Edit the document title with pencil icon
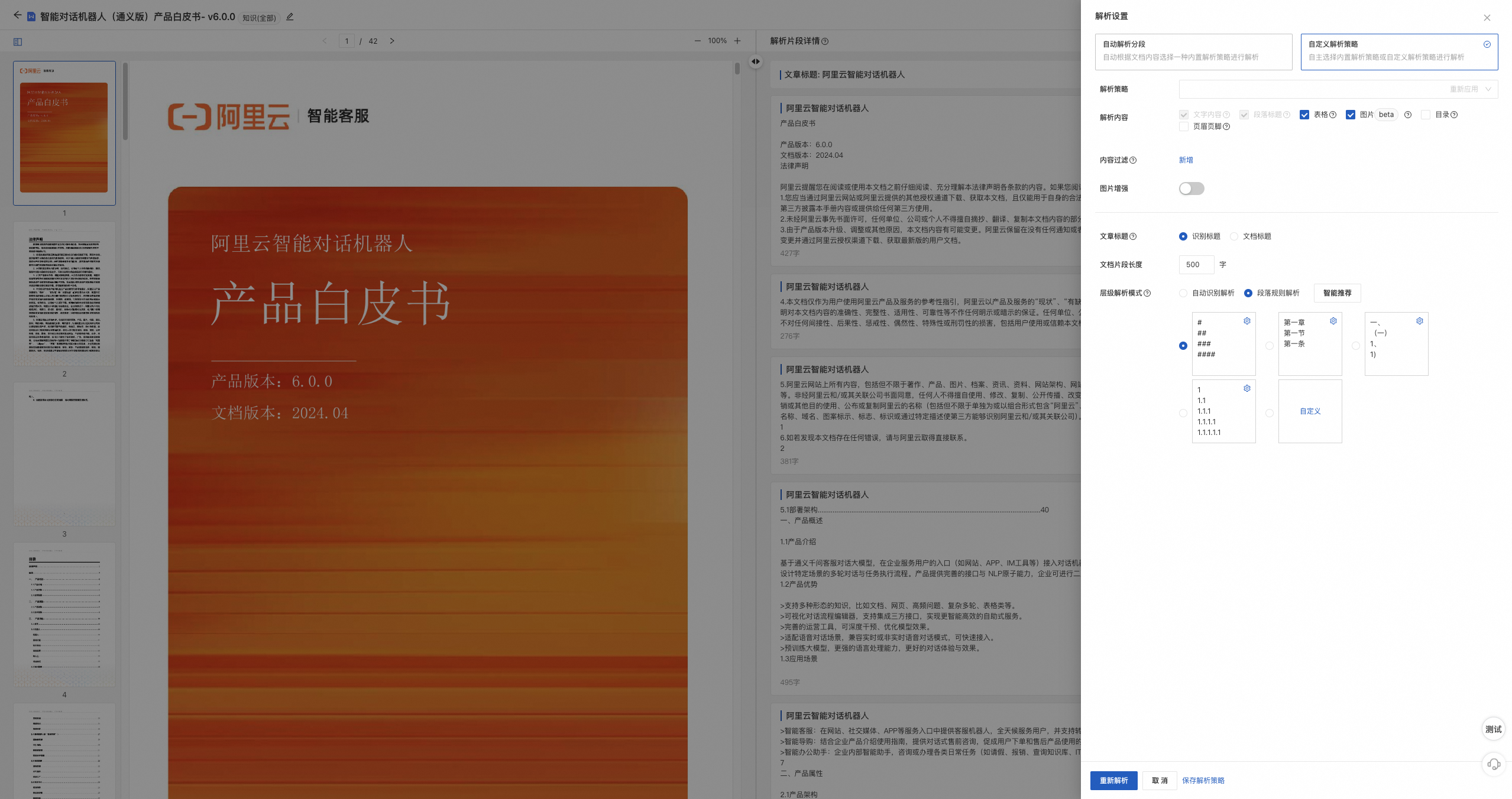Viewport: 1512px width, 799px height. coord(290,17)
